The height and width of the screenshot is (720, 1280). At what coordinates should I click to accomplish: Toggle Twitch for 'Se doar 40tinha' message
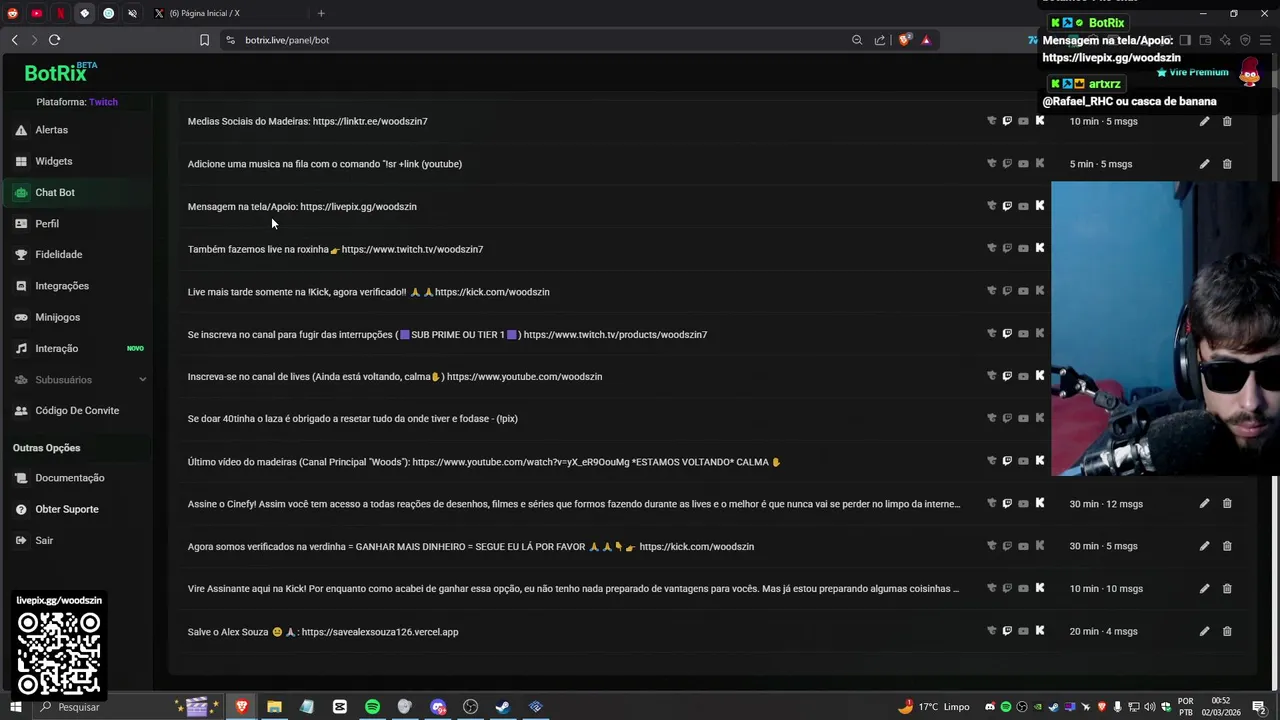point(1007,419)
